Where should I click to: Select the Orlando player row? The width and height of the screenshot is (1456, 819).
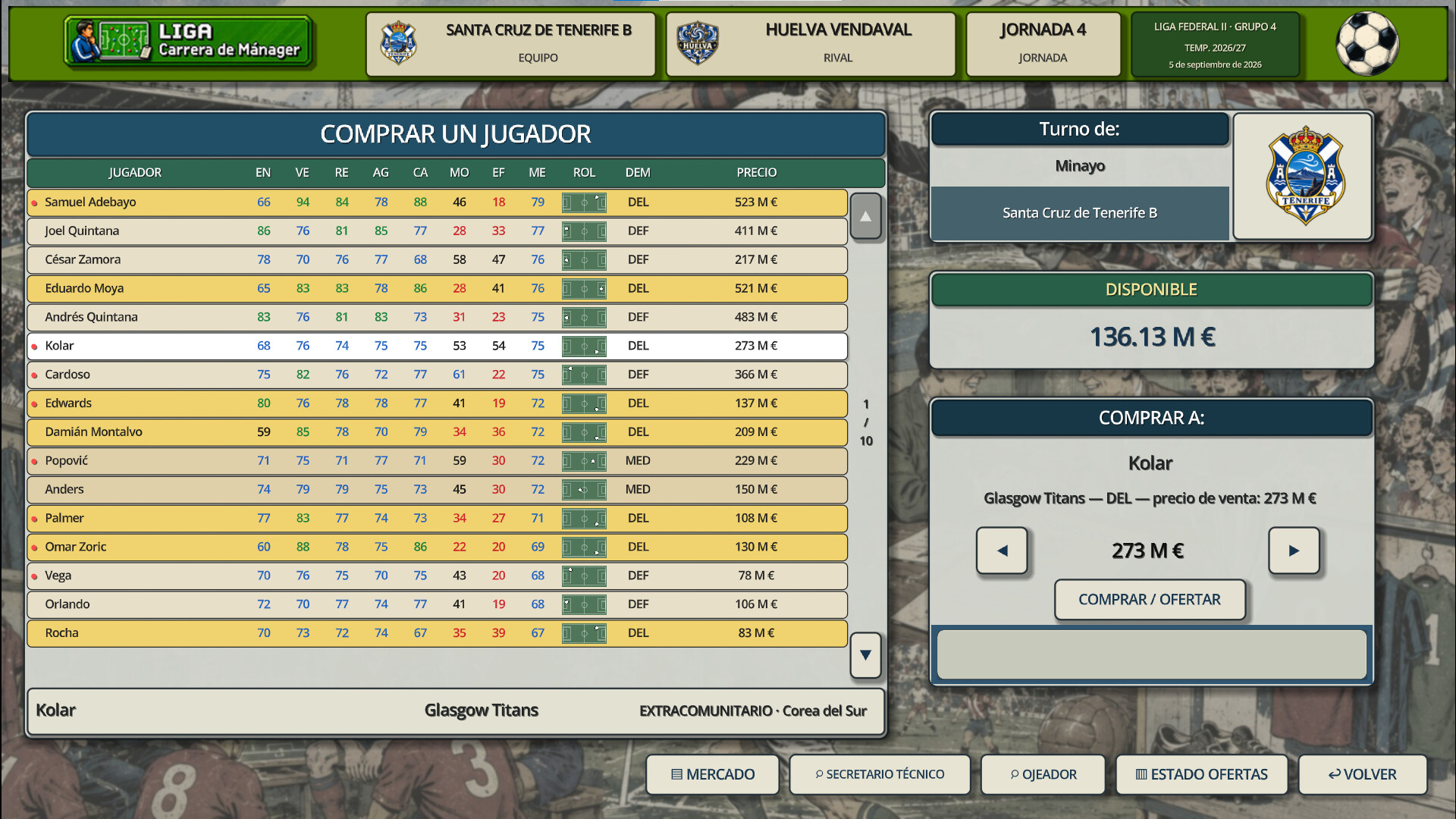[x=437, y=604]
